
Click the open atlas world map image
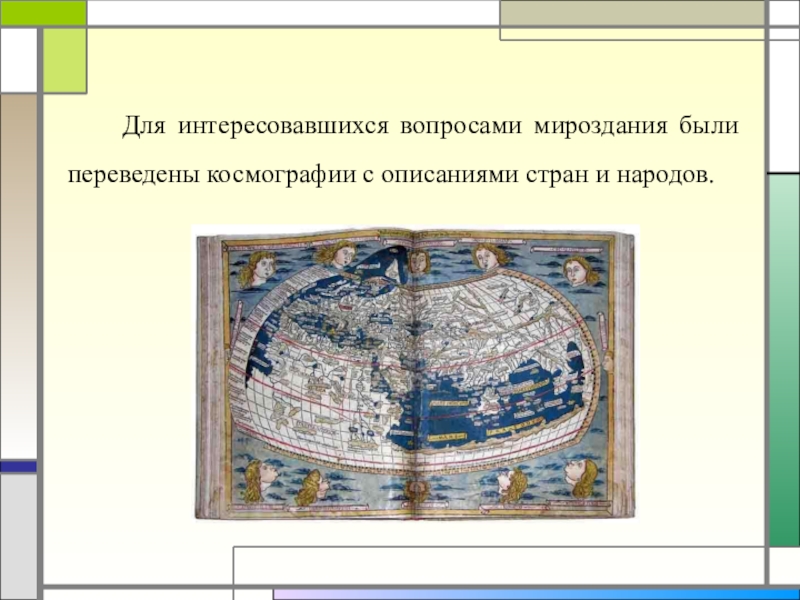tap(415, 373)
